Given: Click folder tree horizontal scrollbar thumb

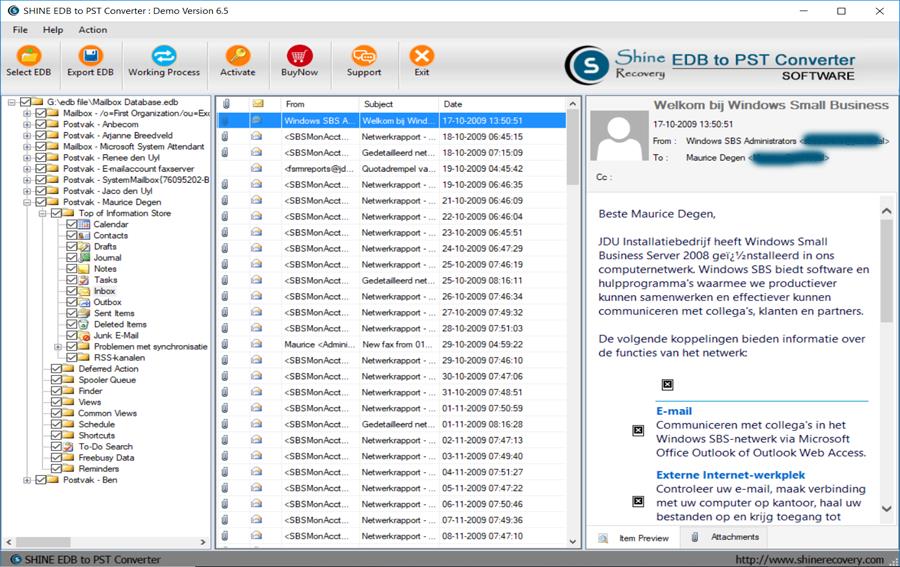Looking at the screenshot, I should [x=43, y=542].
